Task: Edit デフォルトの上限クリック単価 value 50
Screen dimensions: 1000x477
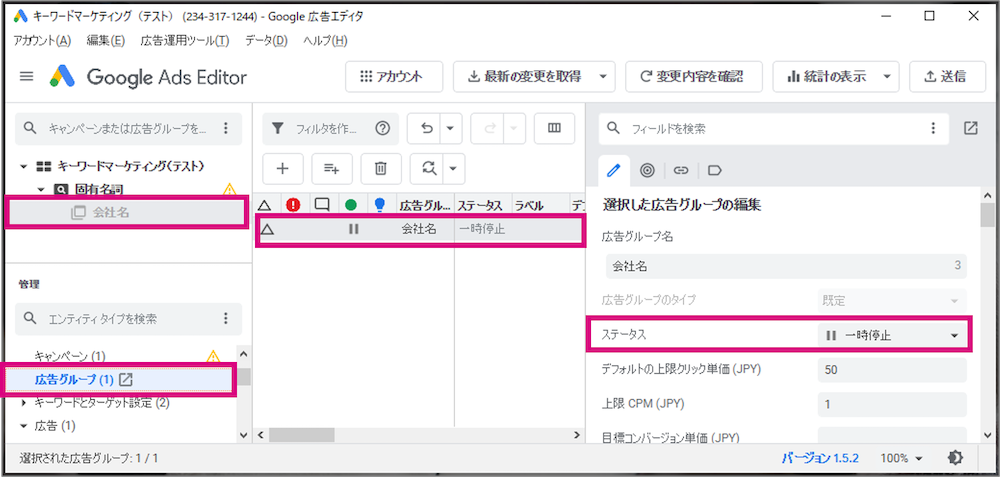Action: [892, 370]
